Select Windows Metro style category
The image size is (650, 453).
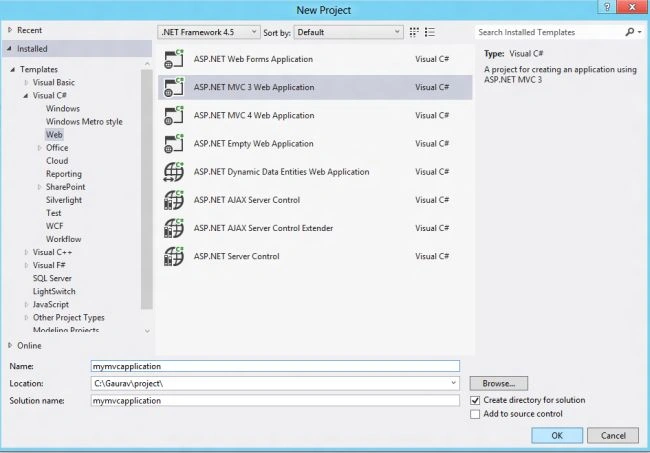point(84,122)
